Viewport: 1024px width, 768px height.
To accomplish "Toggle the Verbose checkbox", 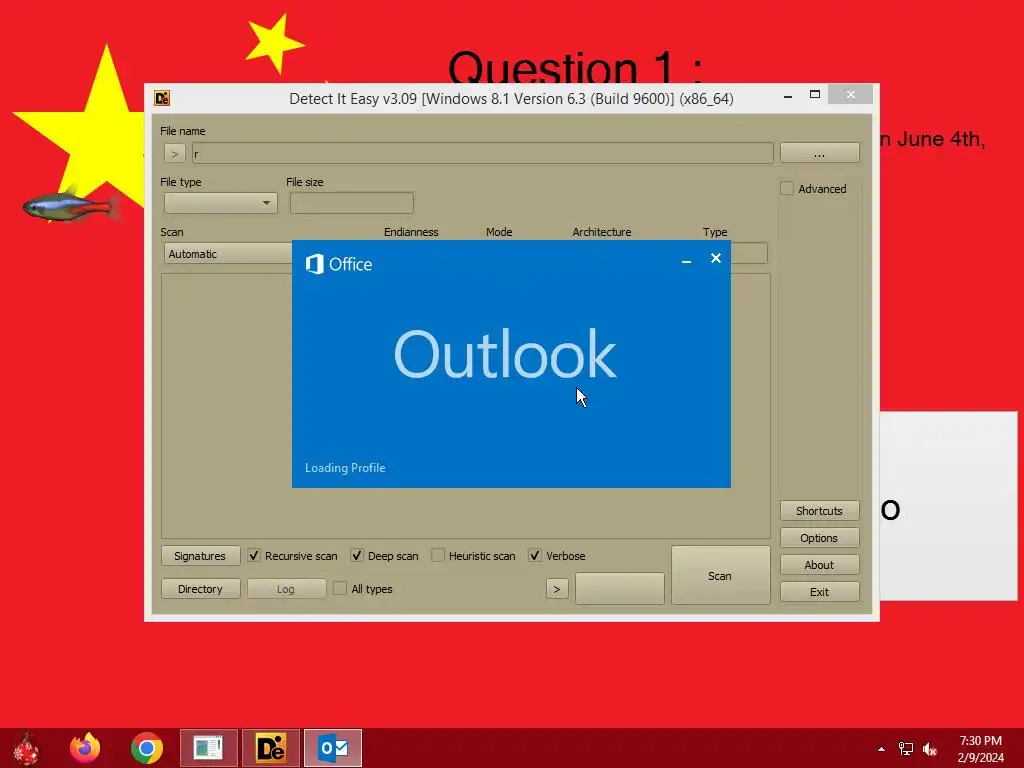I will 535,556.
